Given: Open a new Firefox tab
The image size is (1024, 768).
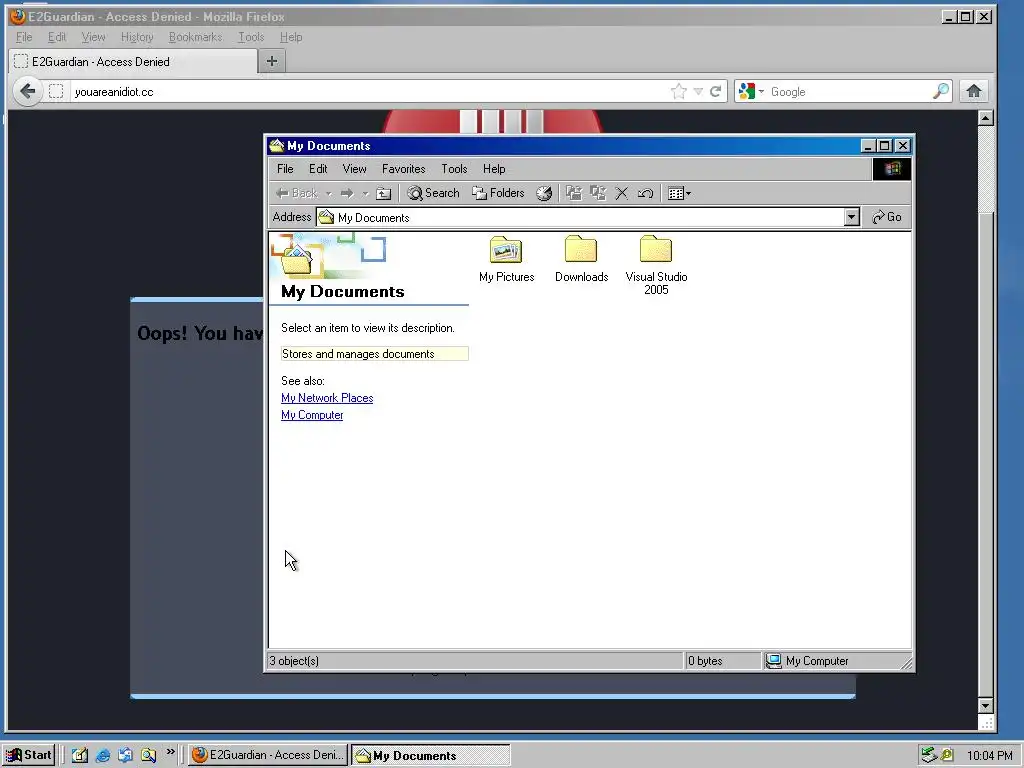Looking at the screenshot, I should pyautogui.click(x=272, y=61).
